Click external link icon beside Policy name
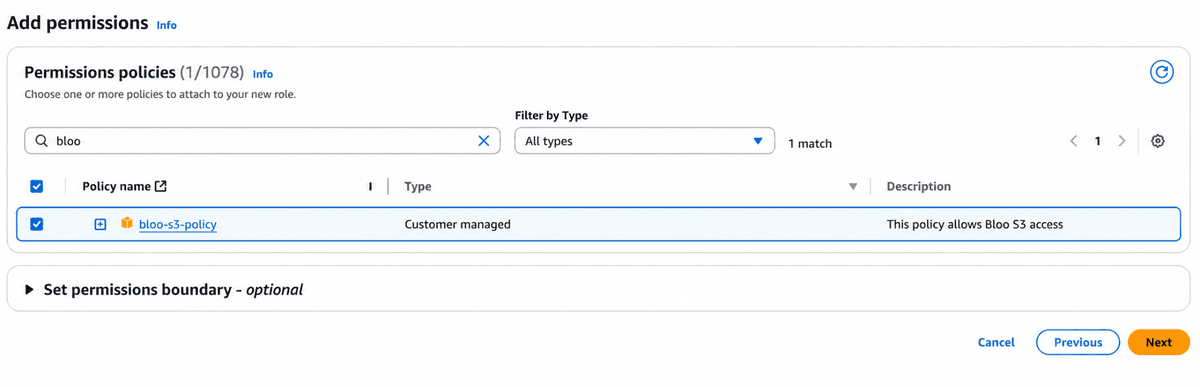Viewport: 1200px width, 387px height. click(161, 186)
